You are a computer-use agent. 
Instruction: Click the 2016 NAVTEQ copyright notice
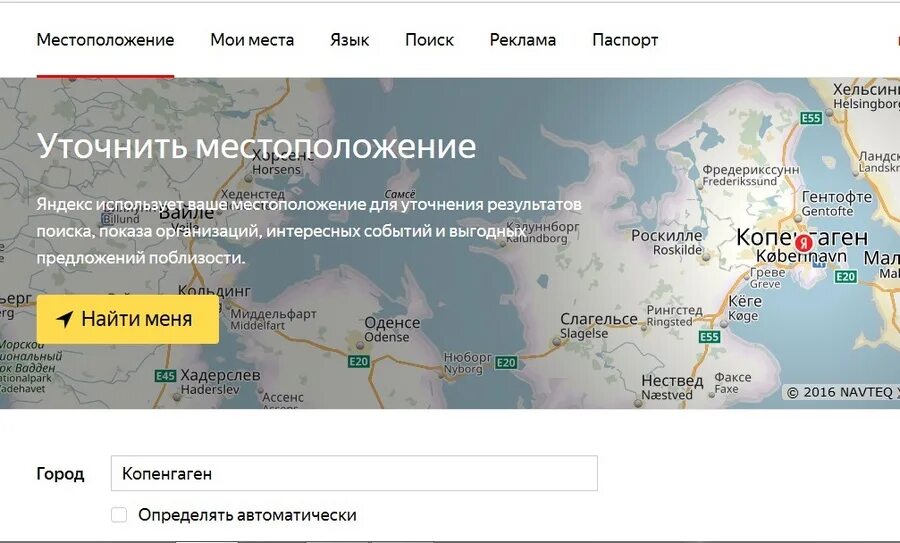(841, 393)
